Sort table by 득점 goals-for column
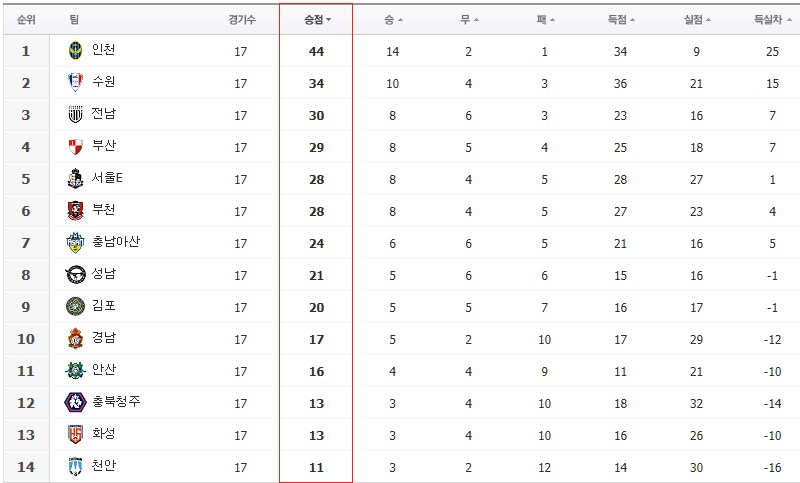 (621, 20)
